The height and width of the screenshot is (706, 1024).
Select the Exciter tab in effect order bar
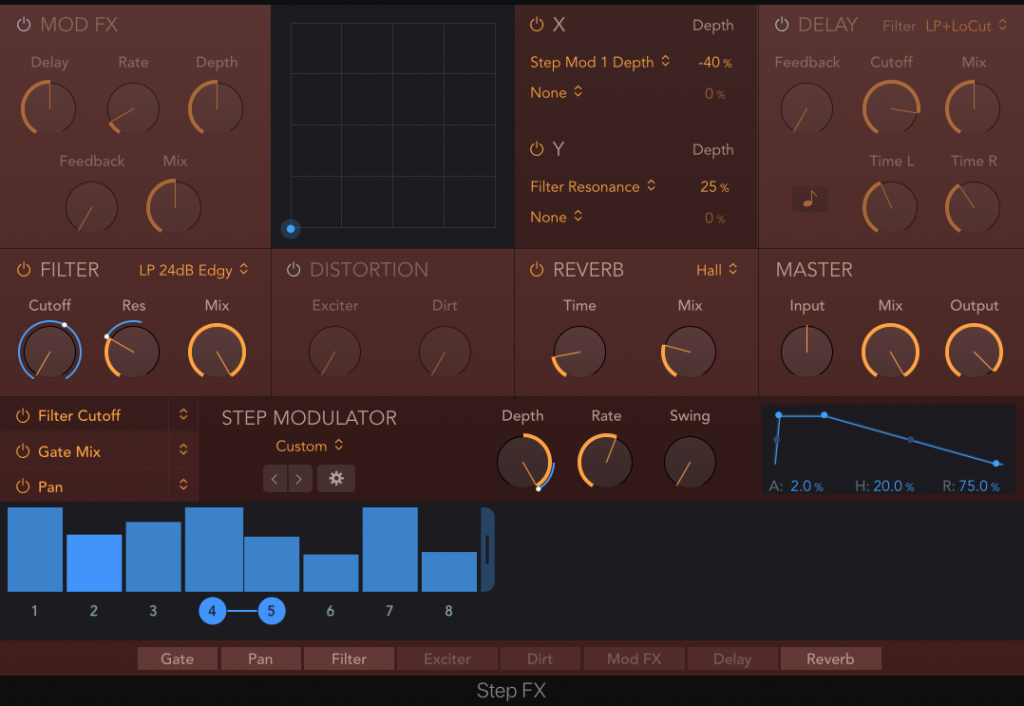pyautogui.click(x=447, y=659)
